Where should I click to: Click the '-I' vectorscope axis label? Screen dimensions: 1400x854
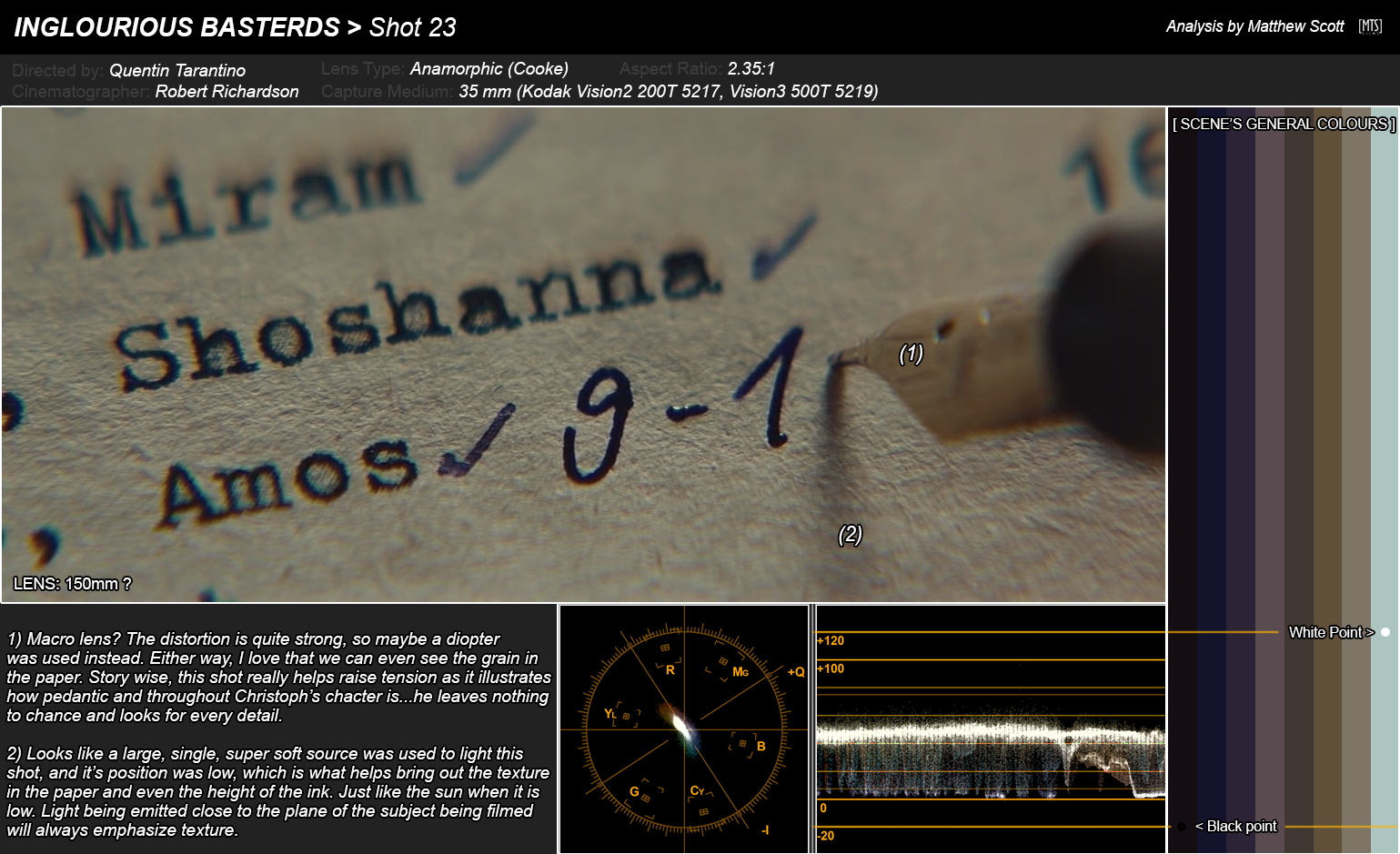click(765, 829)
